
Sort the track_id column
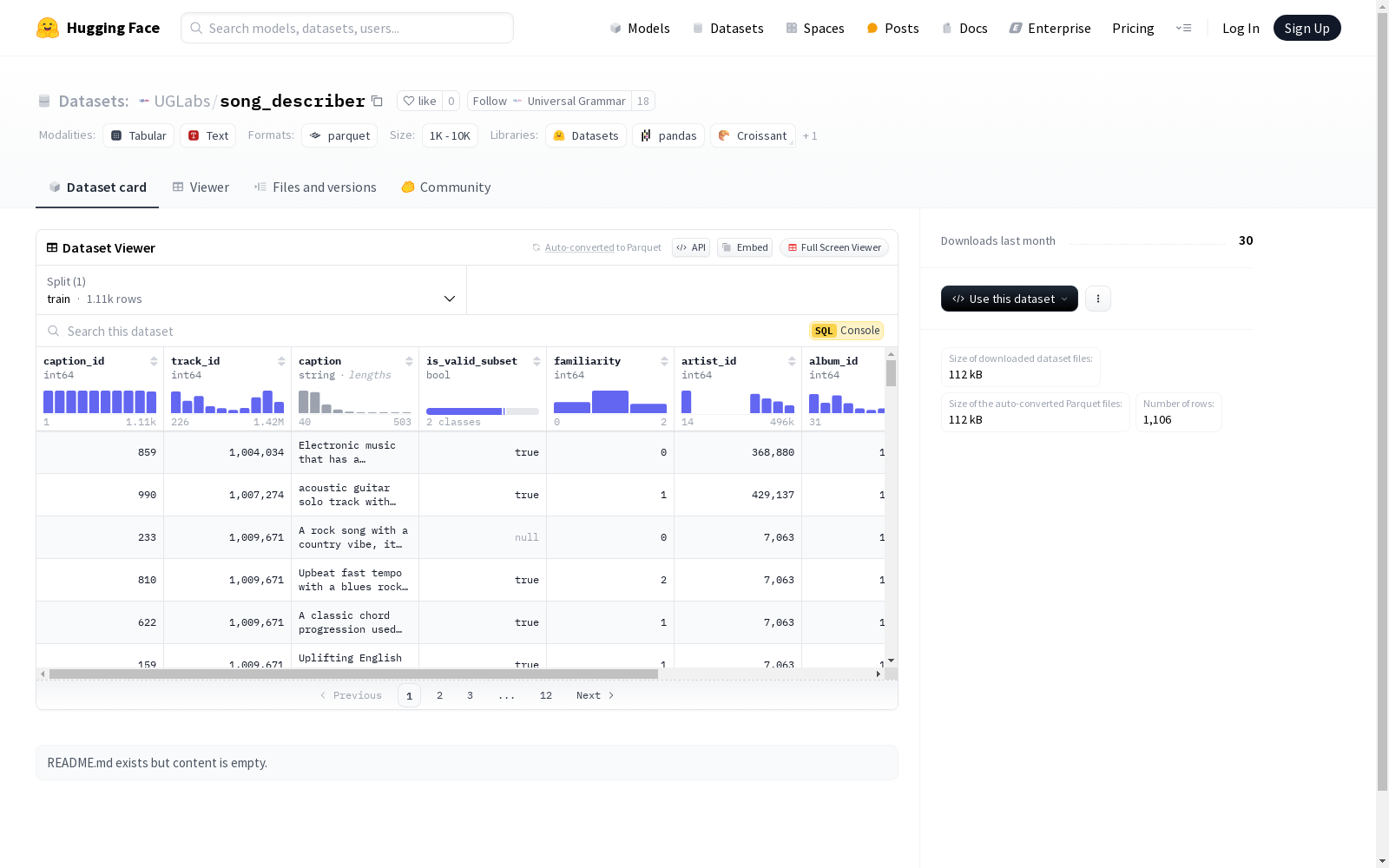(x=281, y=361)
